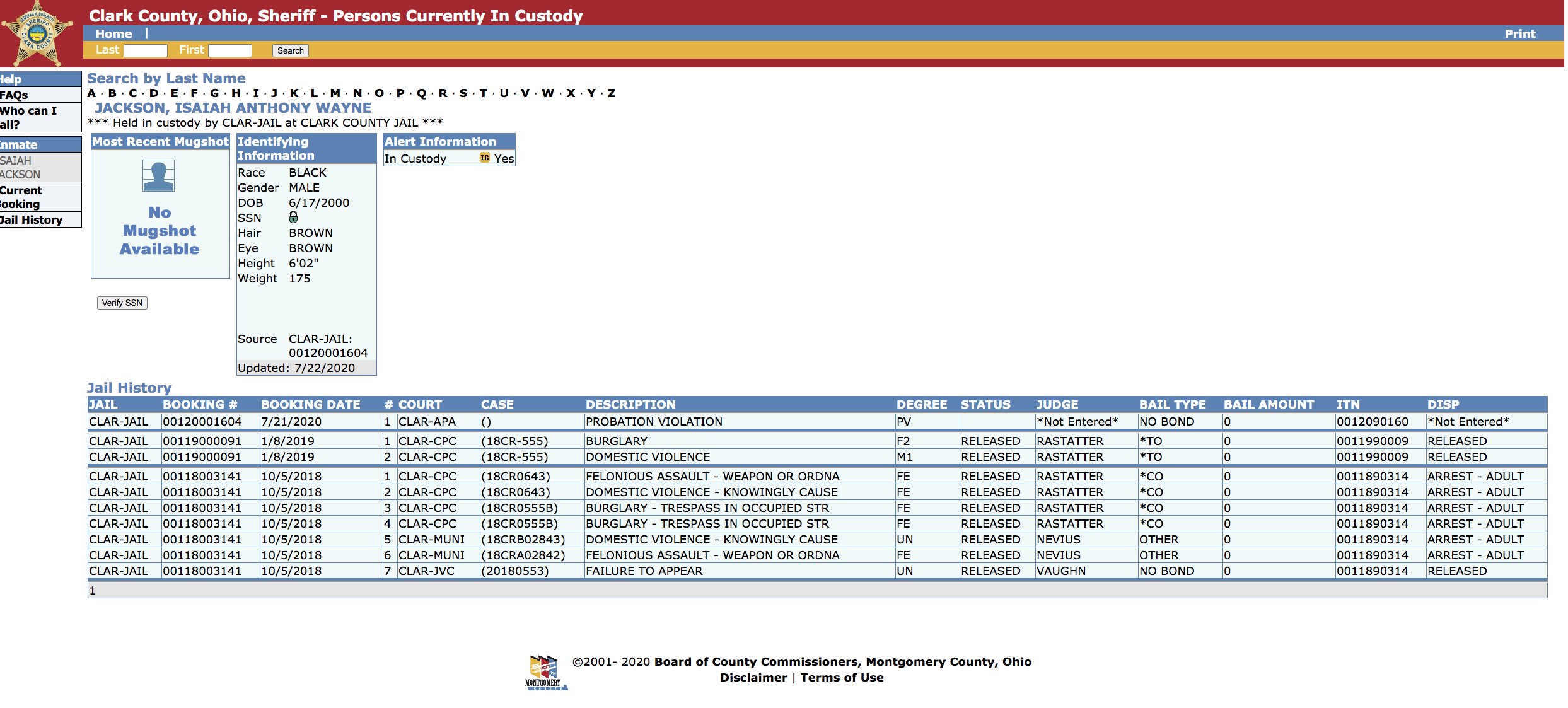
Task: Click the BOOKING # column header
Action: tap(200, 405)
